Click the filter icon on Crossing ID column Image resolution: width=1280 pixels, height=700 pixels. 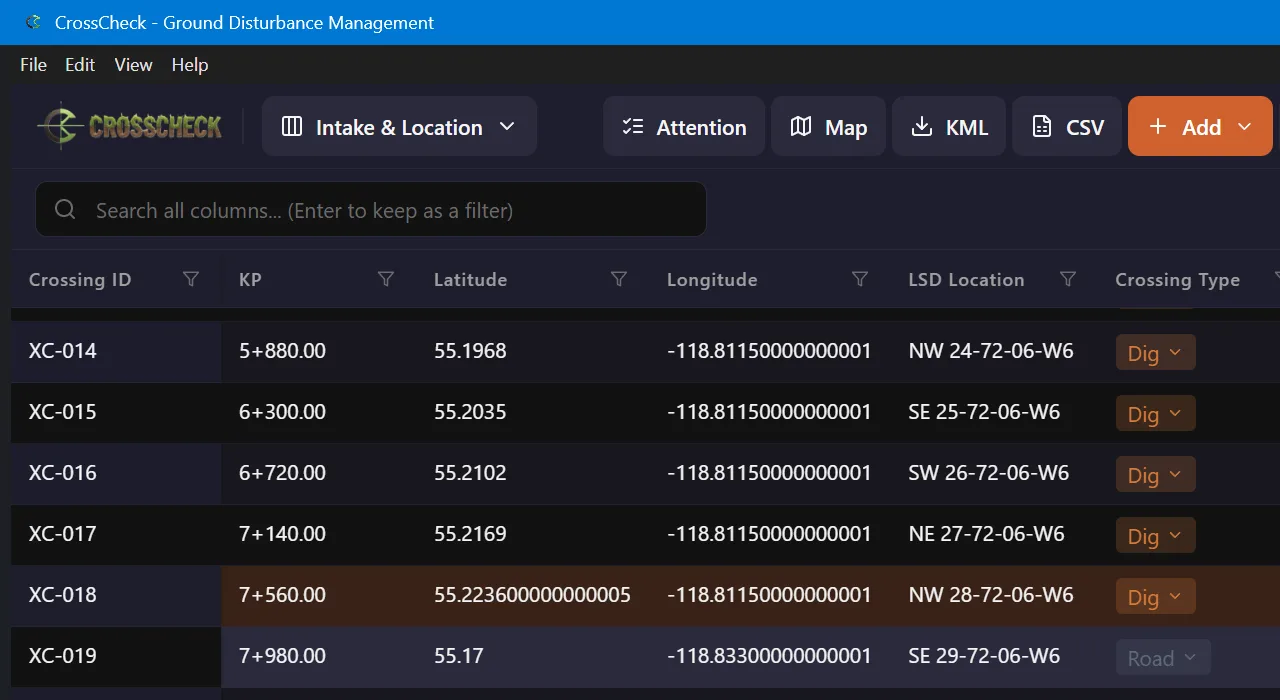pos(191,279)
